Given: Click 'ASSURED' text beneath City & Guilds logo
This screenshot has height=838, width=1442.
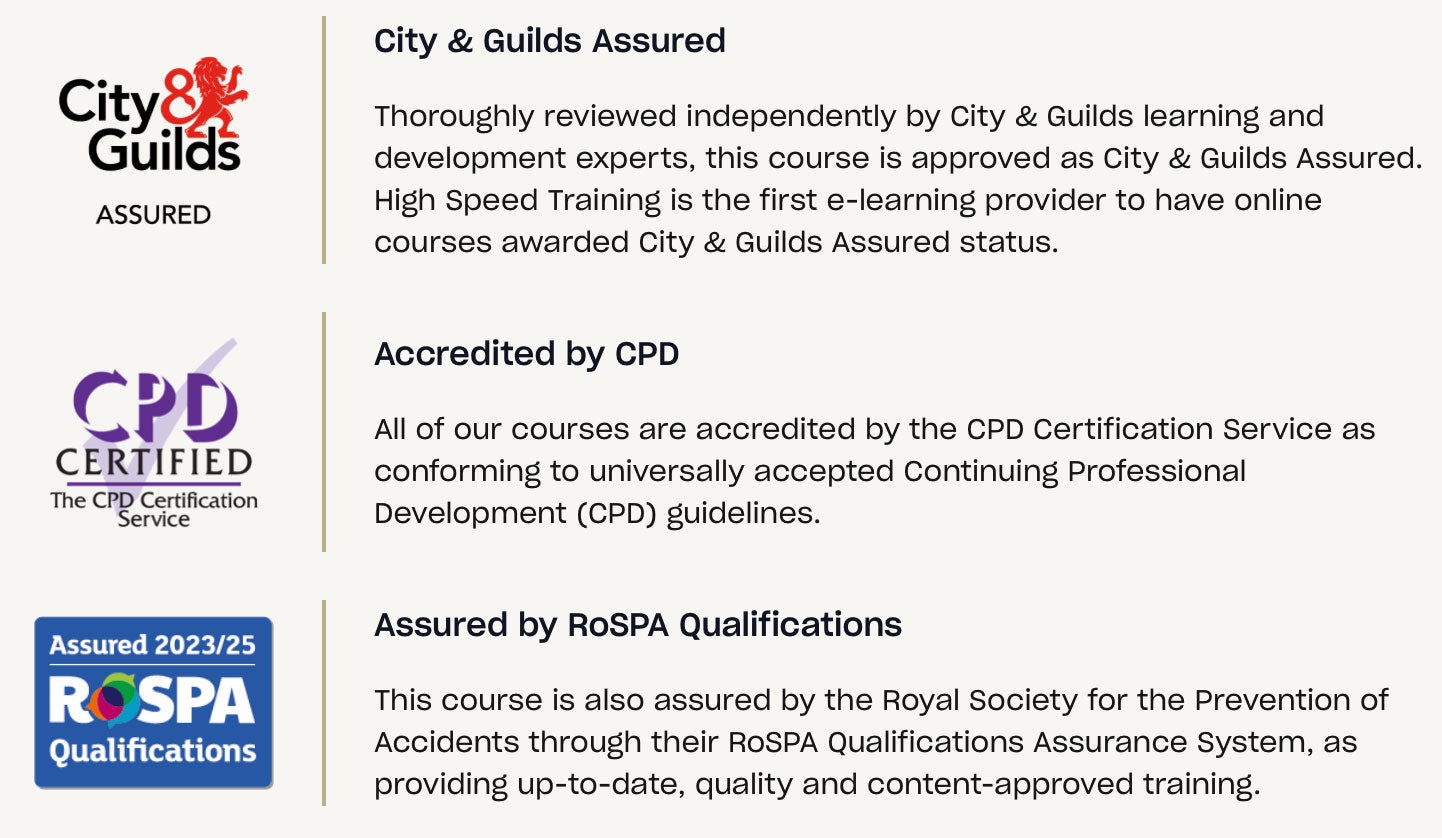Looking at the screenshot, I should tap(153, 215).
